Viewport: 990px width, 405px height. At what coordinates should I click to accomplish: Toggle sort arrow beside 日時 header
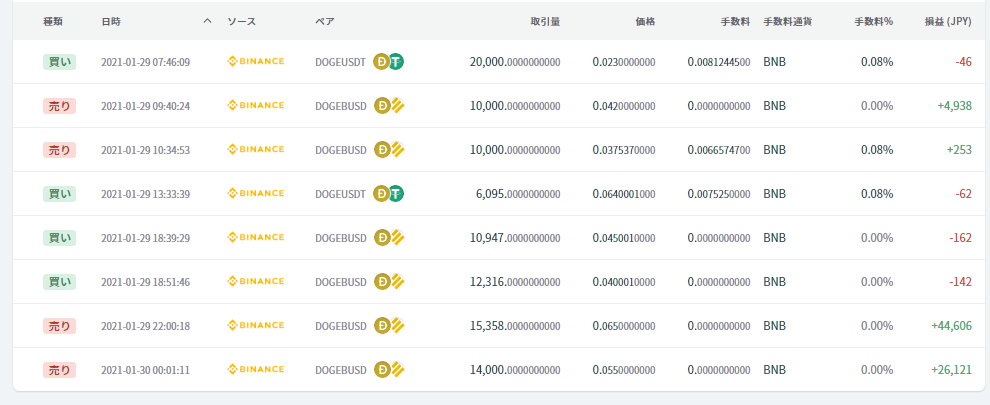pyautogui.click(x=207, y=21)
